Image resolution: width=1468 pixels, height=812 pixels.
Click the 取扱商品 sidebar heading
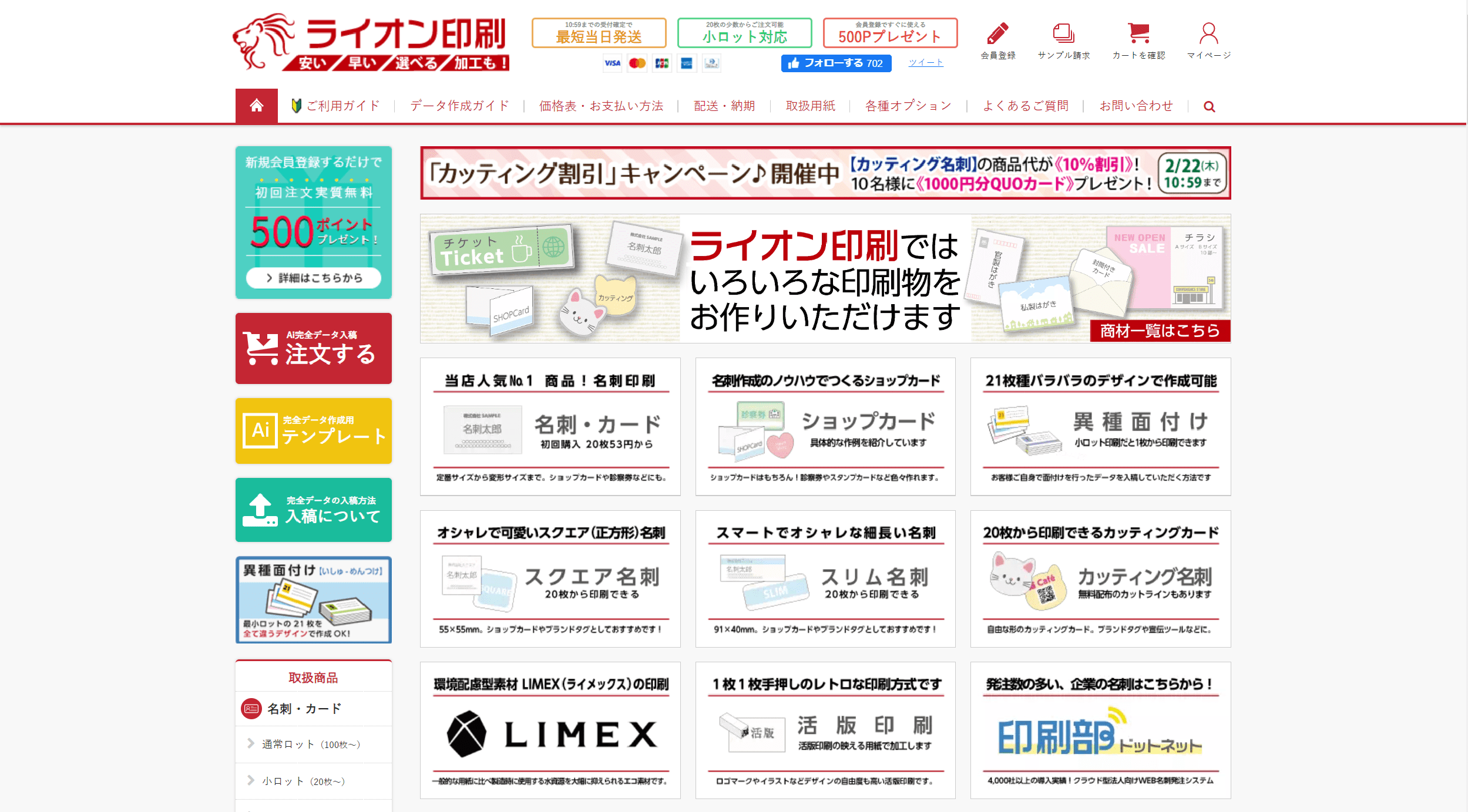[x=313, y=678]
